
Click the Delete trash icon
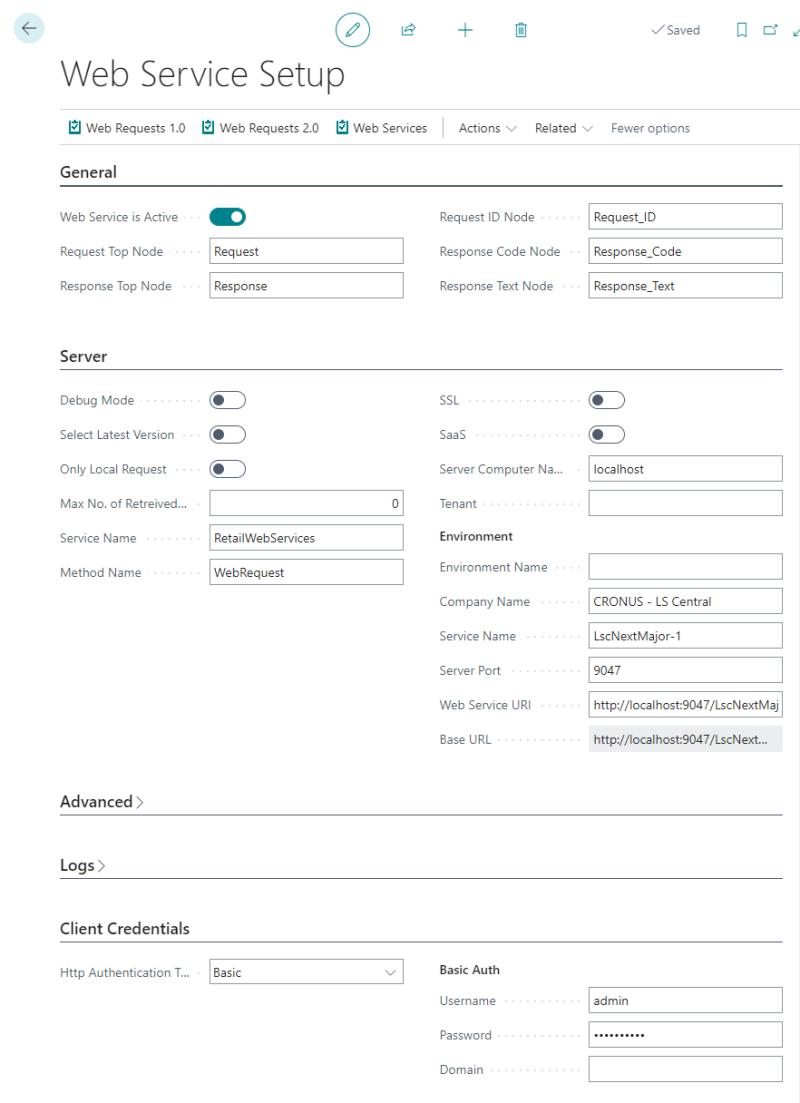pos(520,30)
